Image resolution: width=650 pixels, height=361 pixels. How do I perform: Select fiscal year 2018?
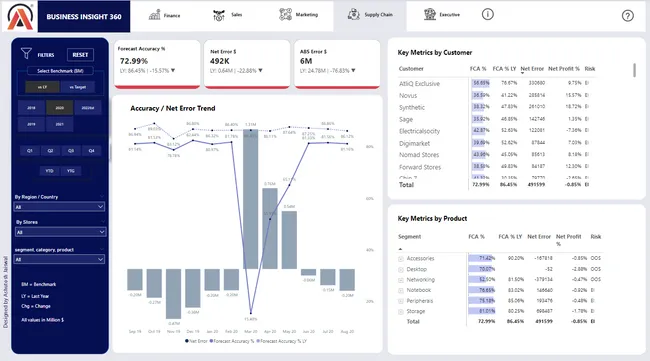32,108
